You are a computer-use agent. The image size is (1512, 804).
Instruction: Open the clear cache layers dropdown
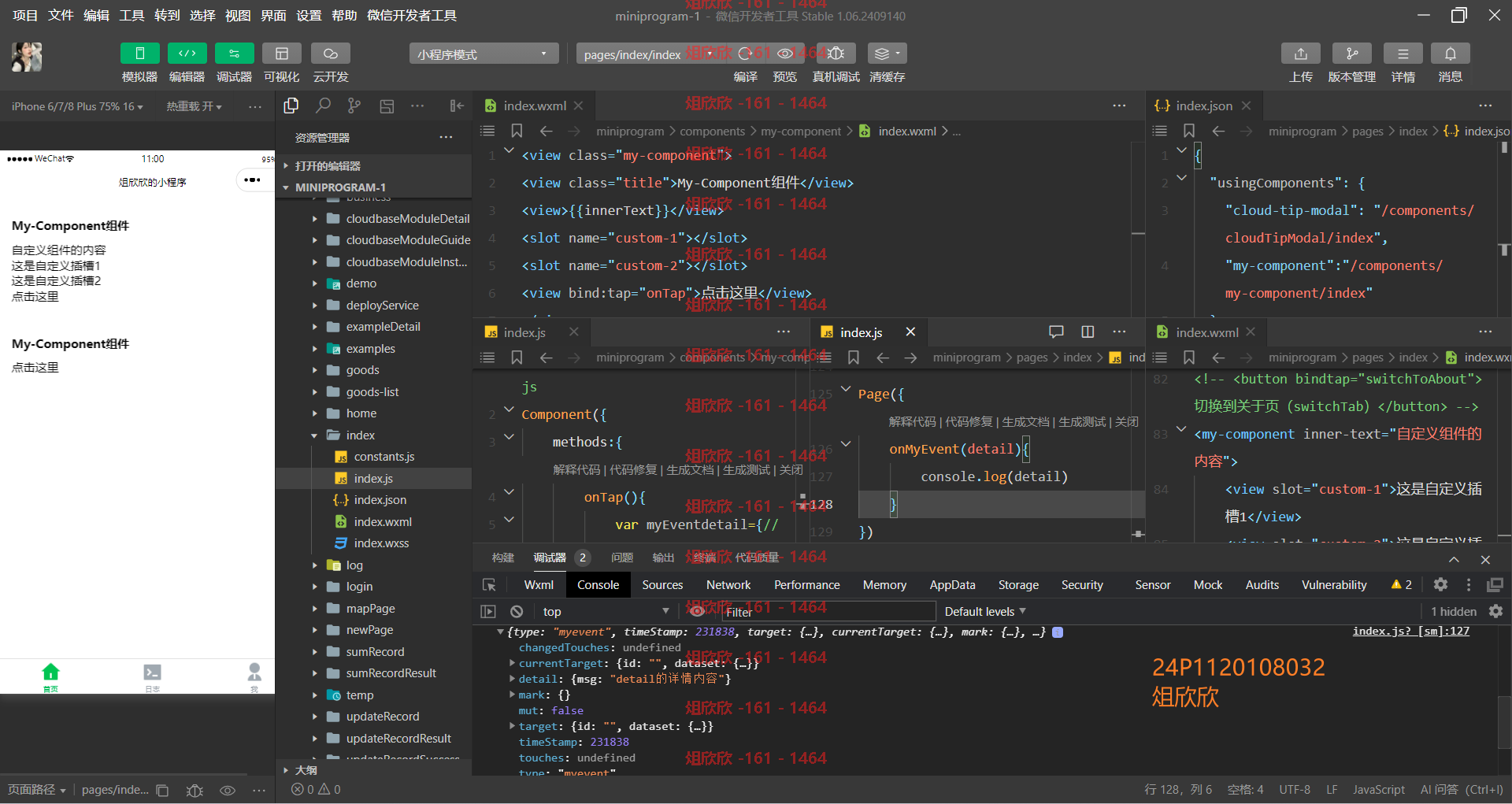coord(887,54)
